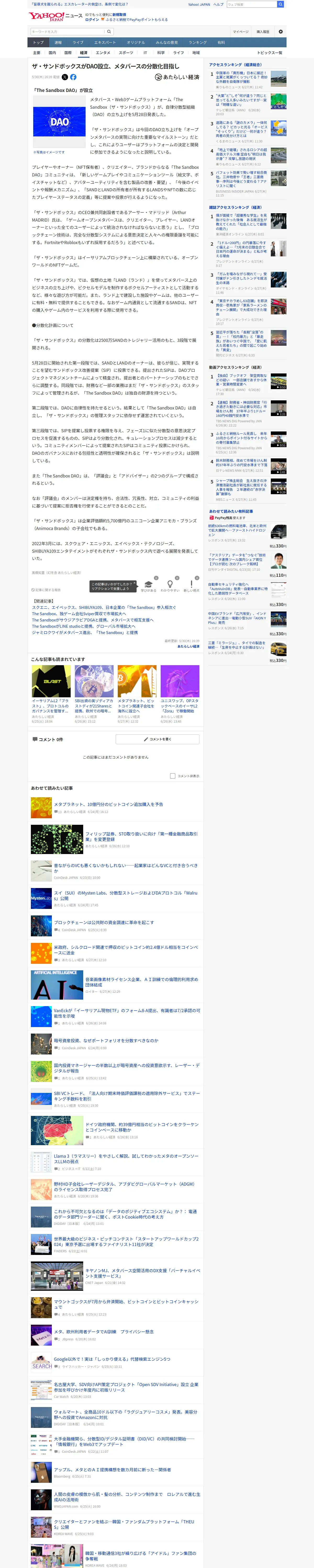
Task: Open the ブロックチェーンは公共財の資金調達 article
Action: pyautogui.click(x=104, y=922)
